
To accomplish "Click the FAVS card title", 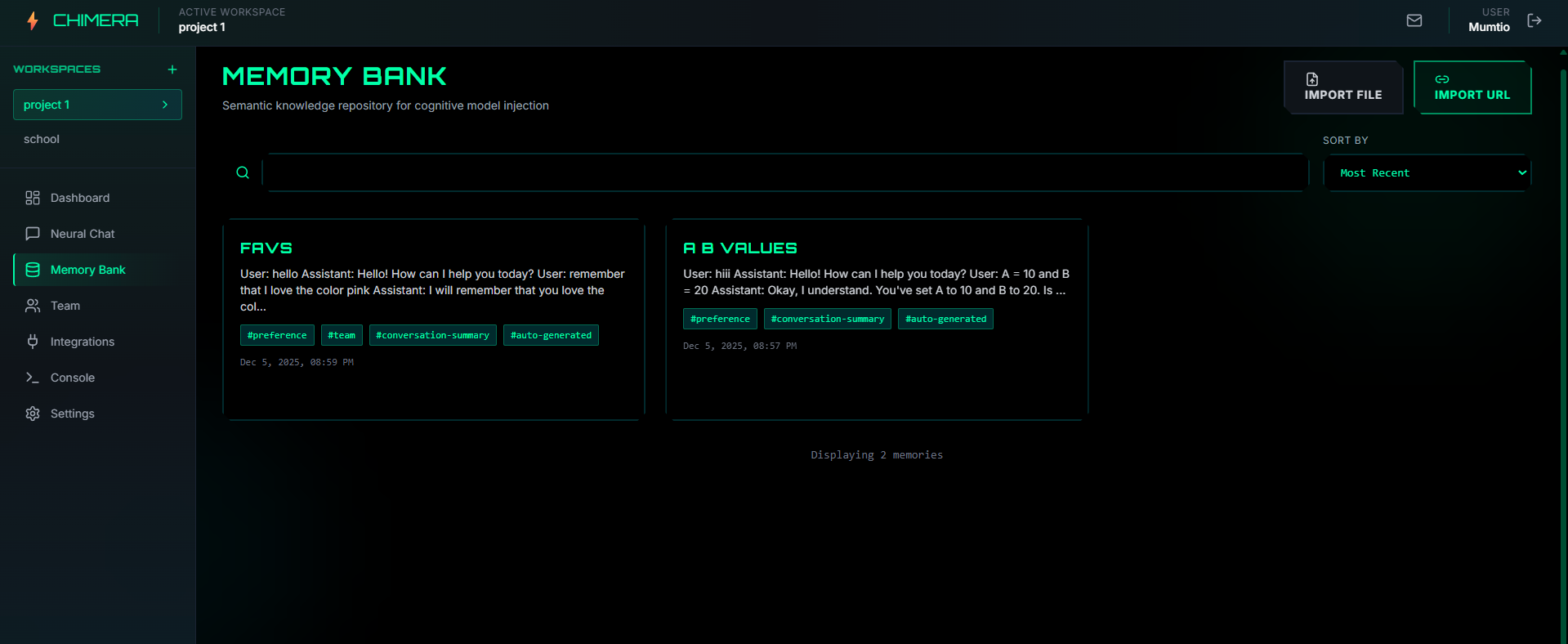I will (266, 248).
